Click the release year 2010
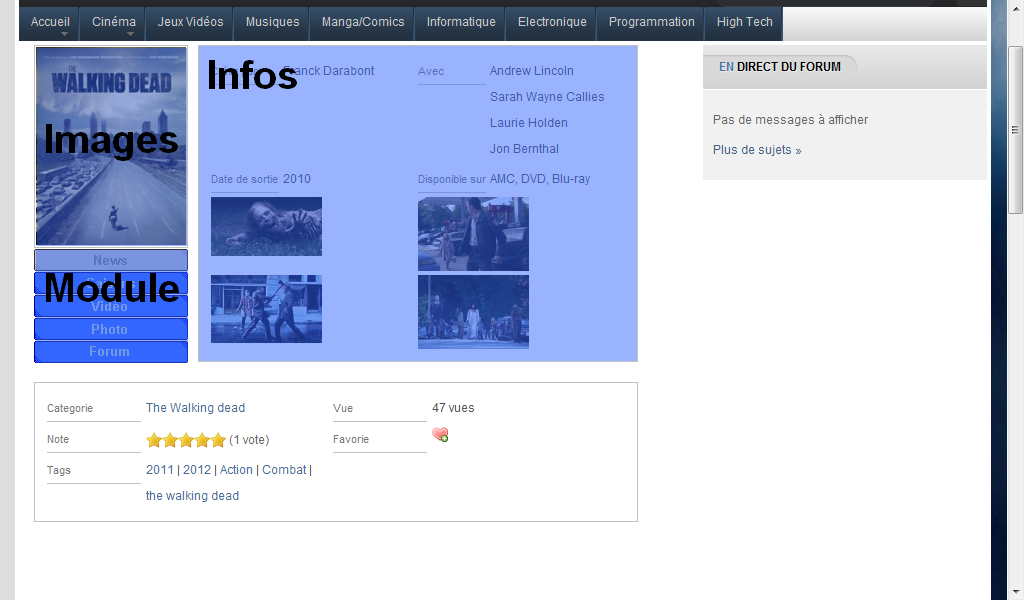The width and height of the screenshot is (1024, 600). (x=296, y=180)
